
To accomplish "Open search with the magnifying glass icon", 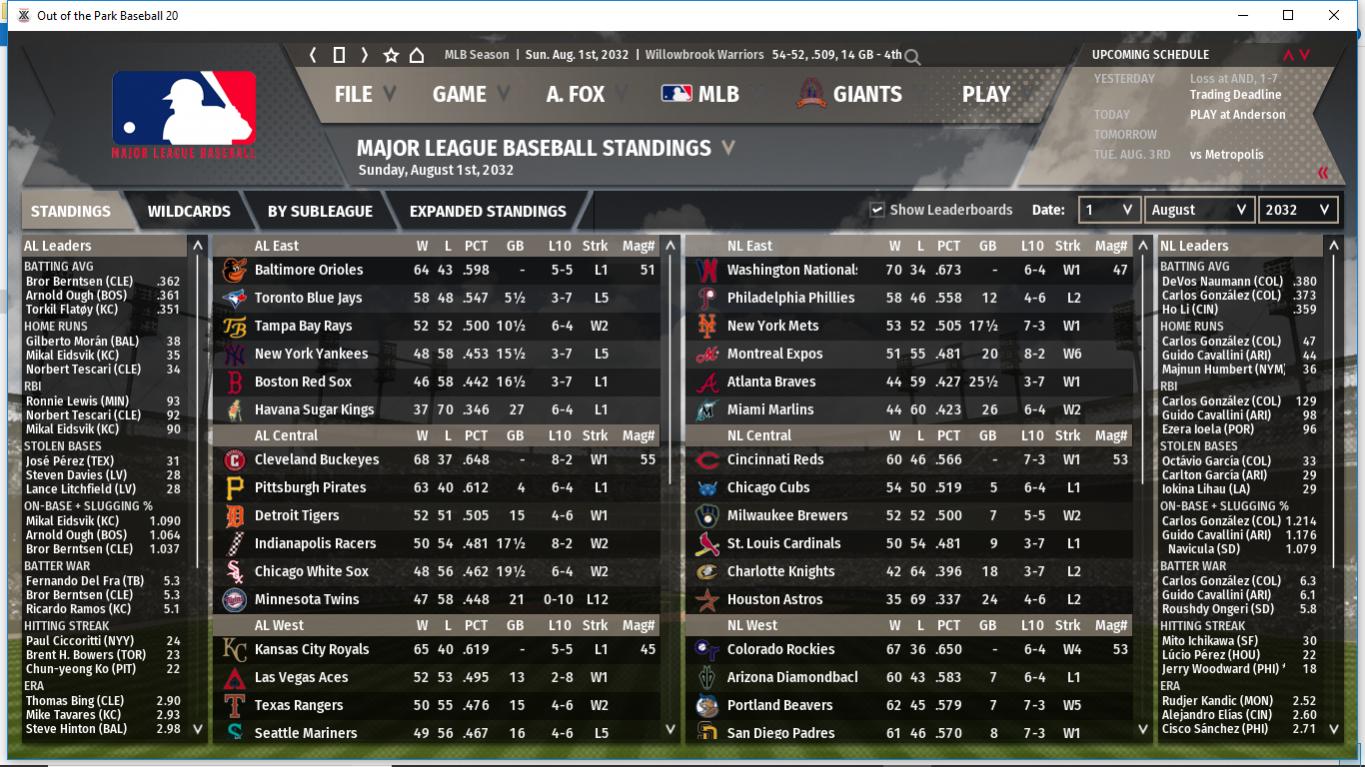I will click(x=911, y=57).
